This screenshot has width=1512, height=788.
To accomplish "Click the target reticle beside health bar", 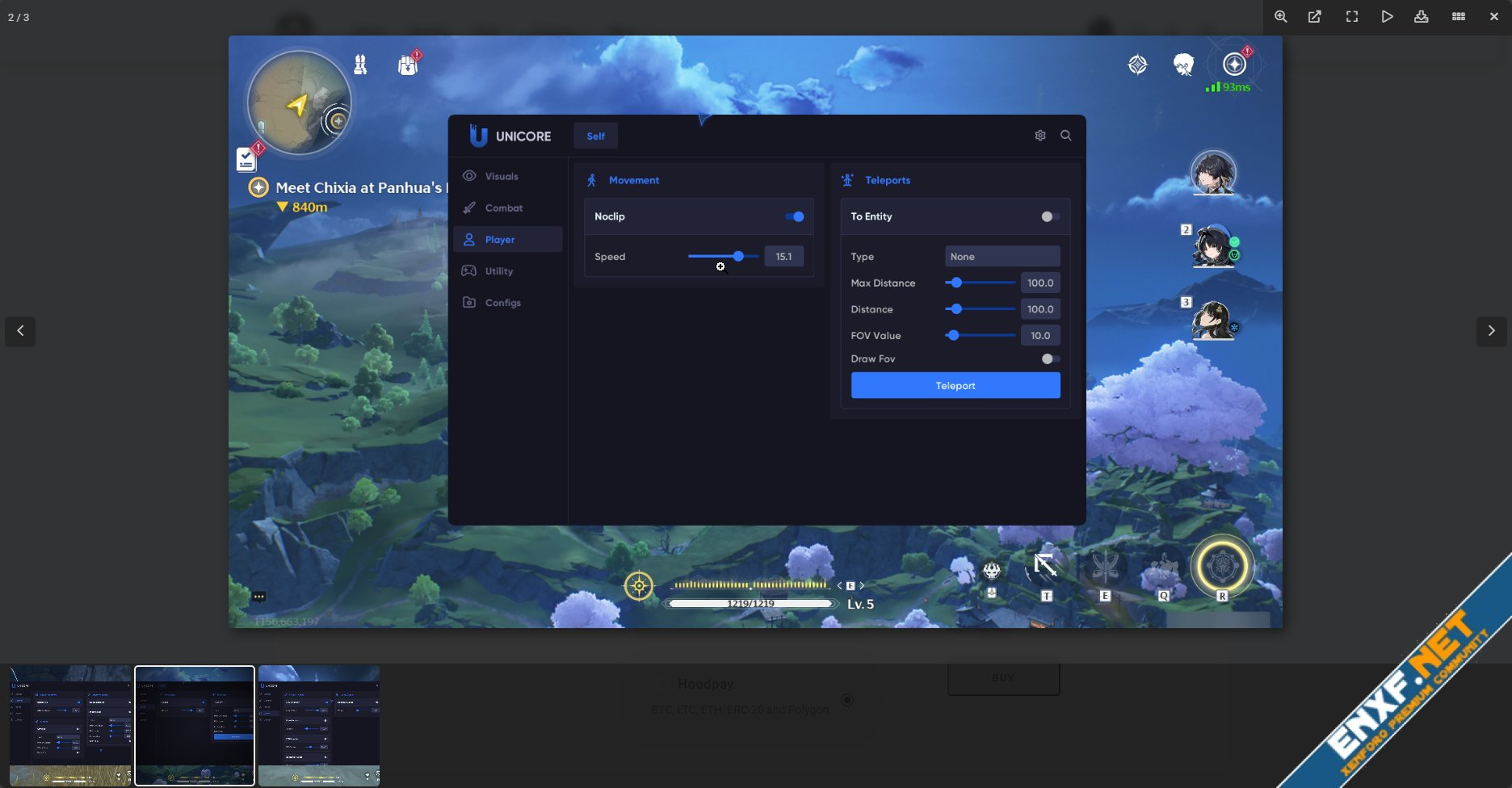I will pos(639,586).
